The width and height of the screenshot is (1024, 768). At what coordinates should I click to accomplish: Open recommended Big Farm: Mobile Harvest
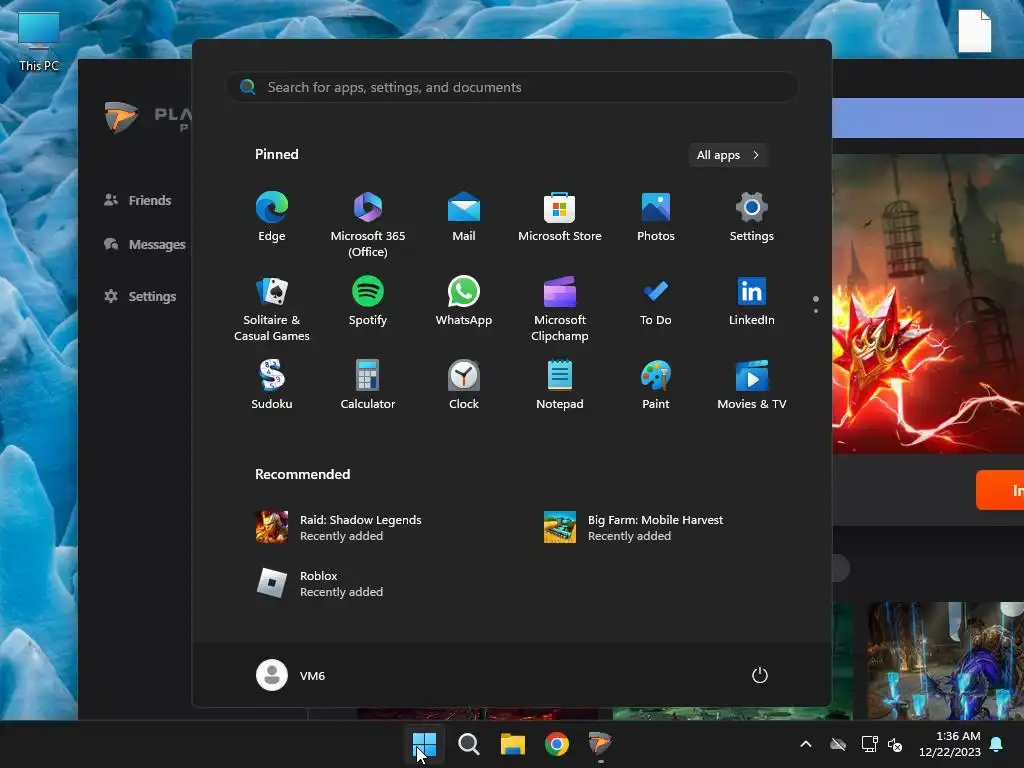pos(633,528)
